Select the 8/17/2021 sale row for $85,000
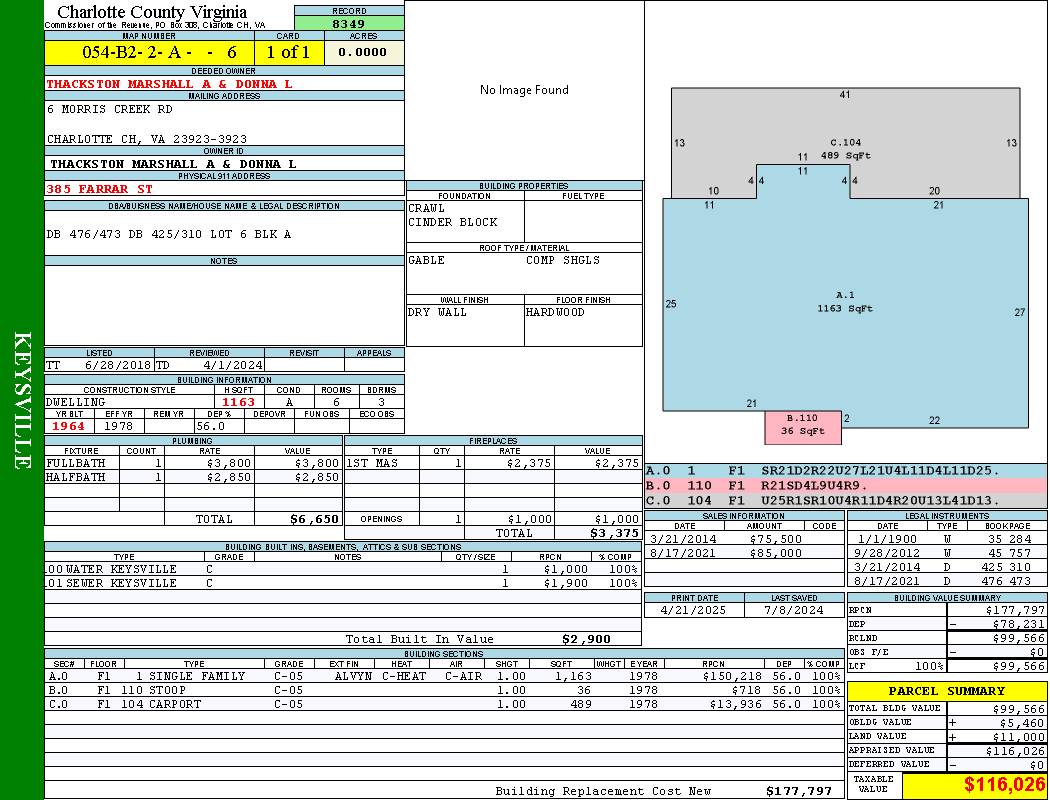 (743, 553)
